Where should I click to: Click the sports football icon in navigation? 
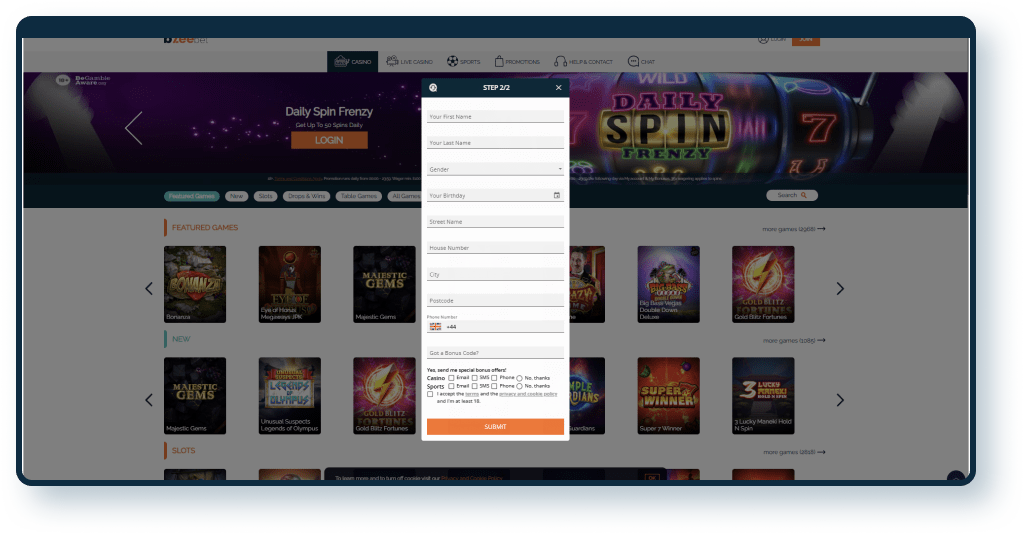click(x=452, y=61)
